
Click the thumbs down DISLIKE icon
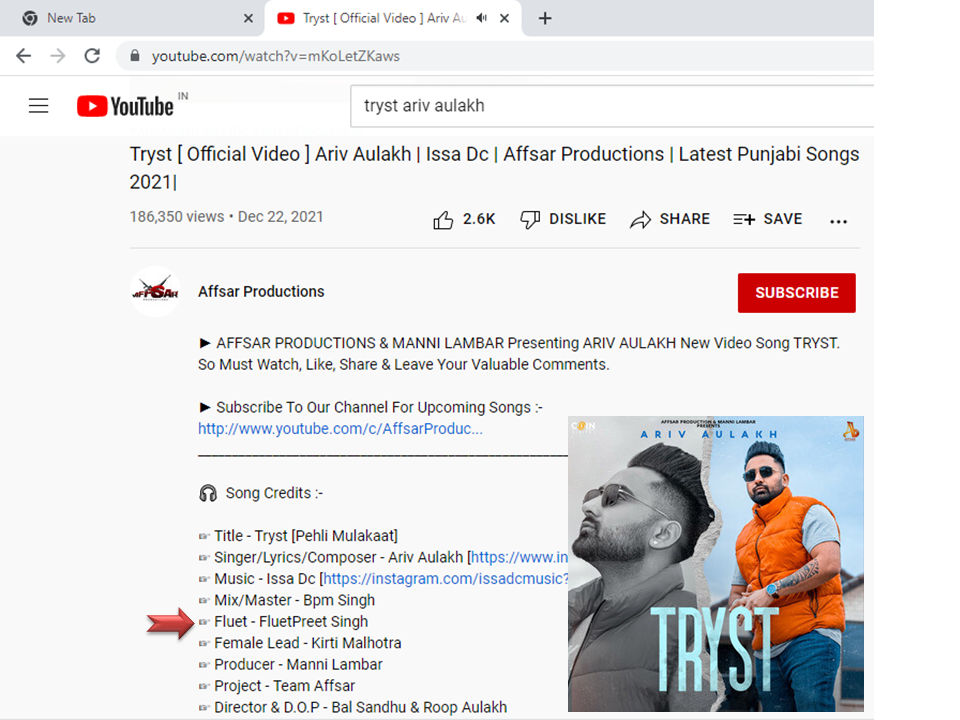coord(531,220)
